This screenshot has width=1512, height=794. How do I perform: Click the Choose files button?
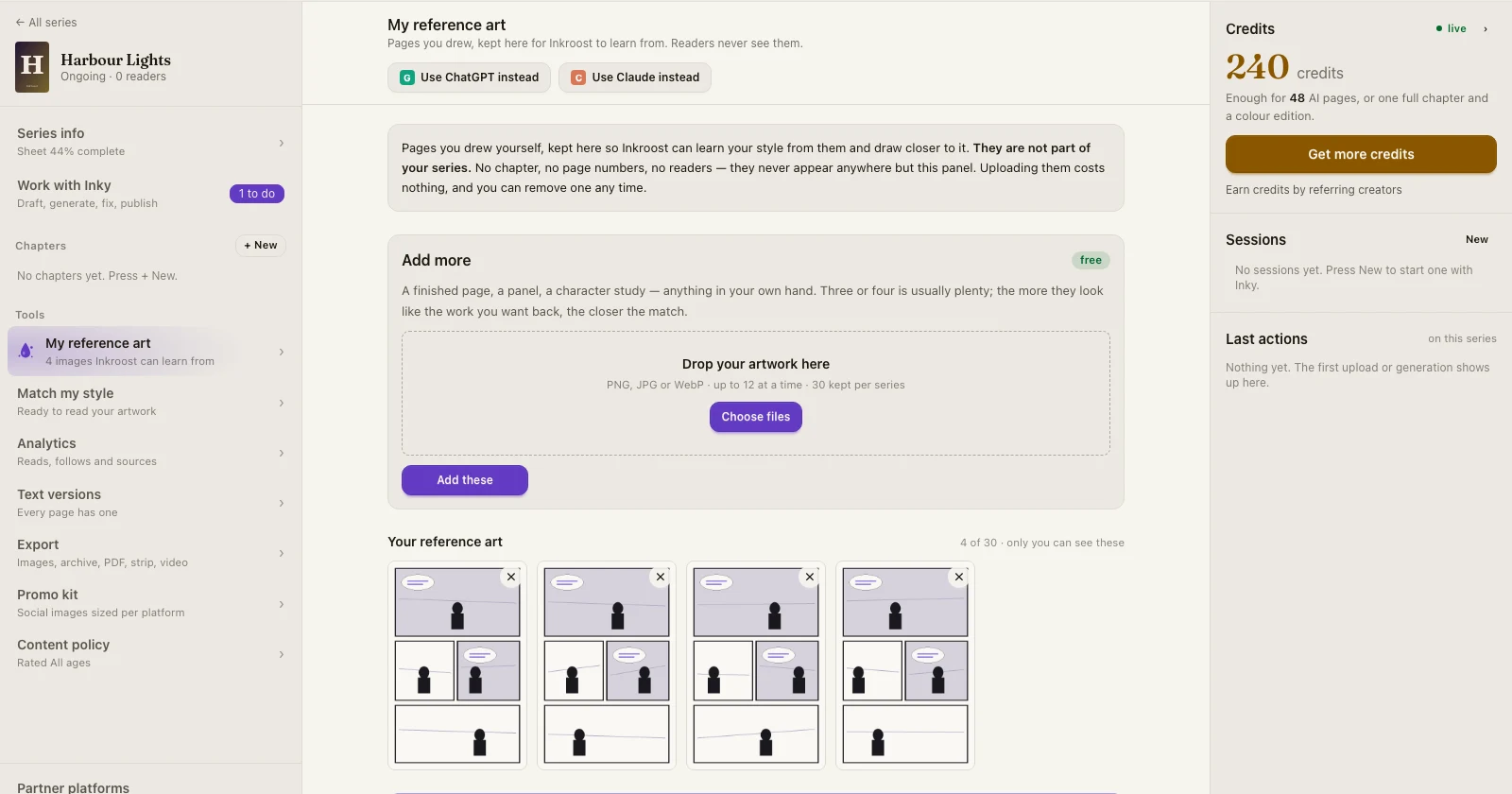click(756, 417)
